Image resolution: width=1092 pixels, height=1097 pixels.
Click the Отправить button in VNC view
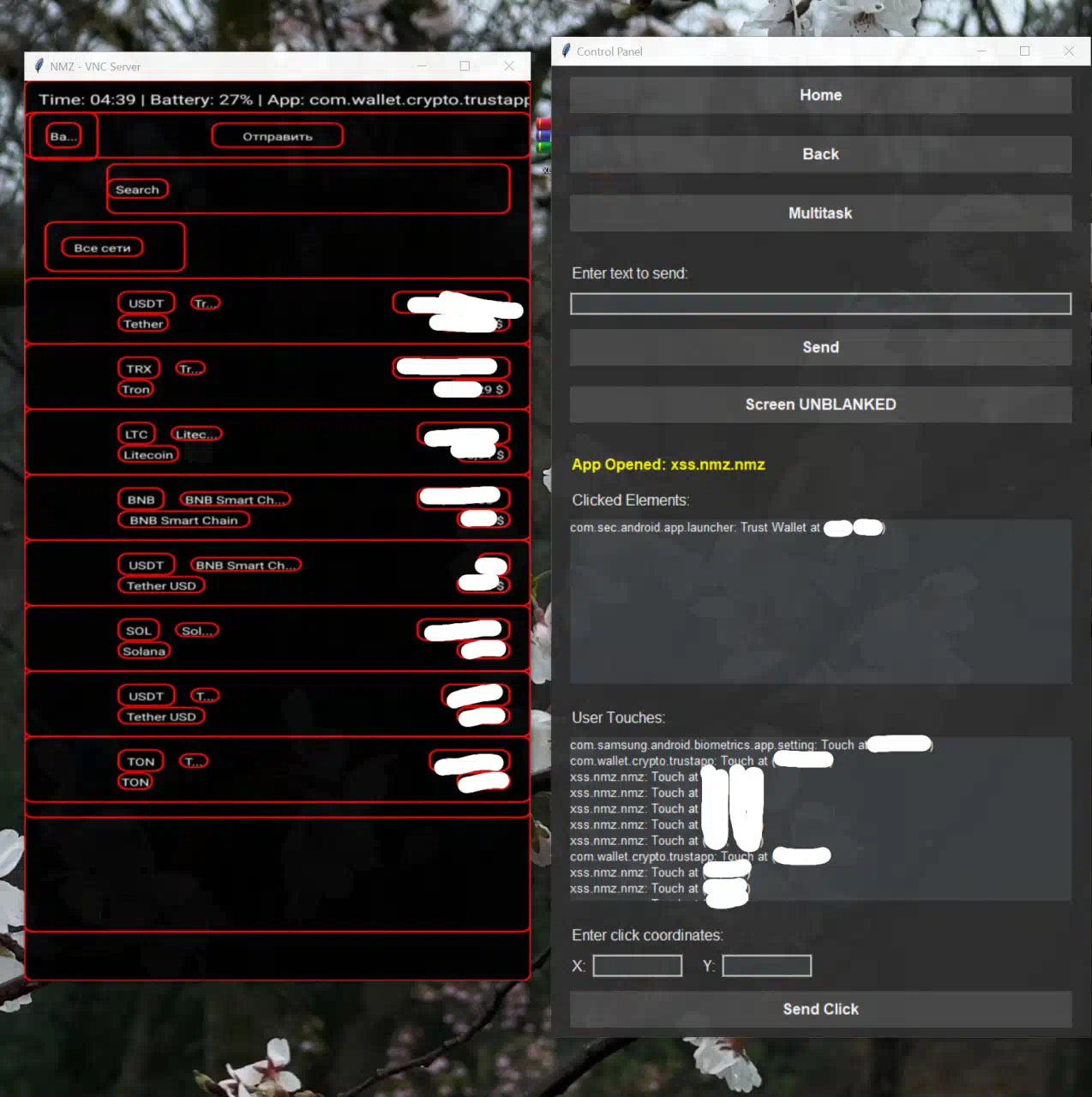pos(278,135)
